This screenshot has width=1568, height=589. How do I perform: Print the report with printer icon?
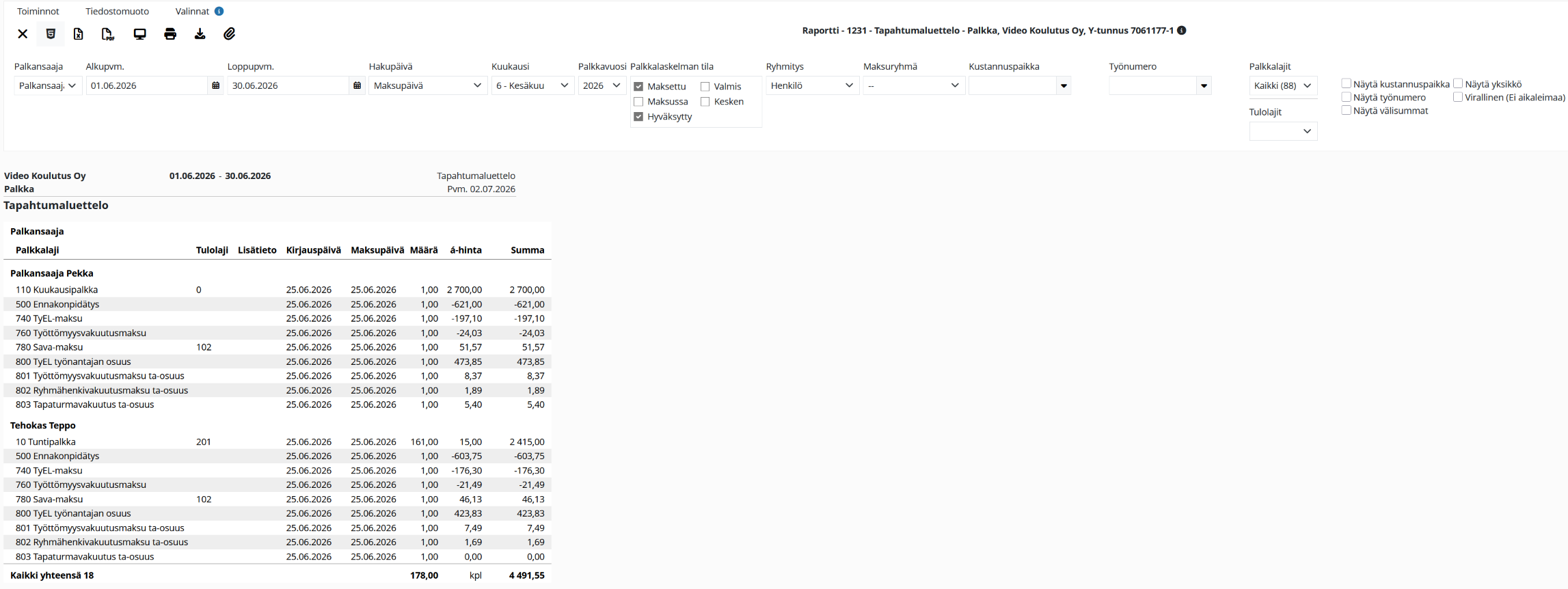click(170, 34)
